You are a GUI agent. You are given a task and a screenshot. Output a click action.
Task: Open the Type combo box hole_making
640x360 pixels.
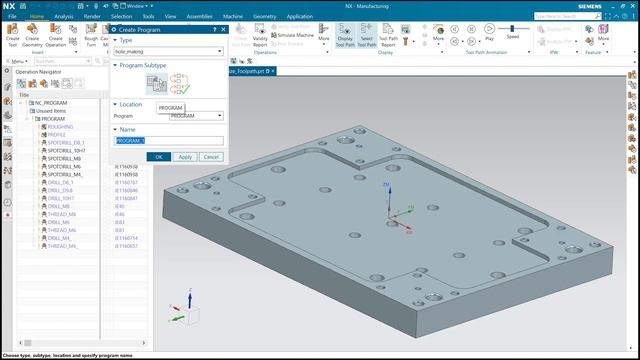pyautogui.click(x=168, y=51)
